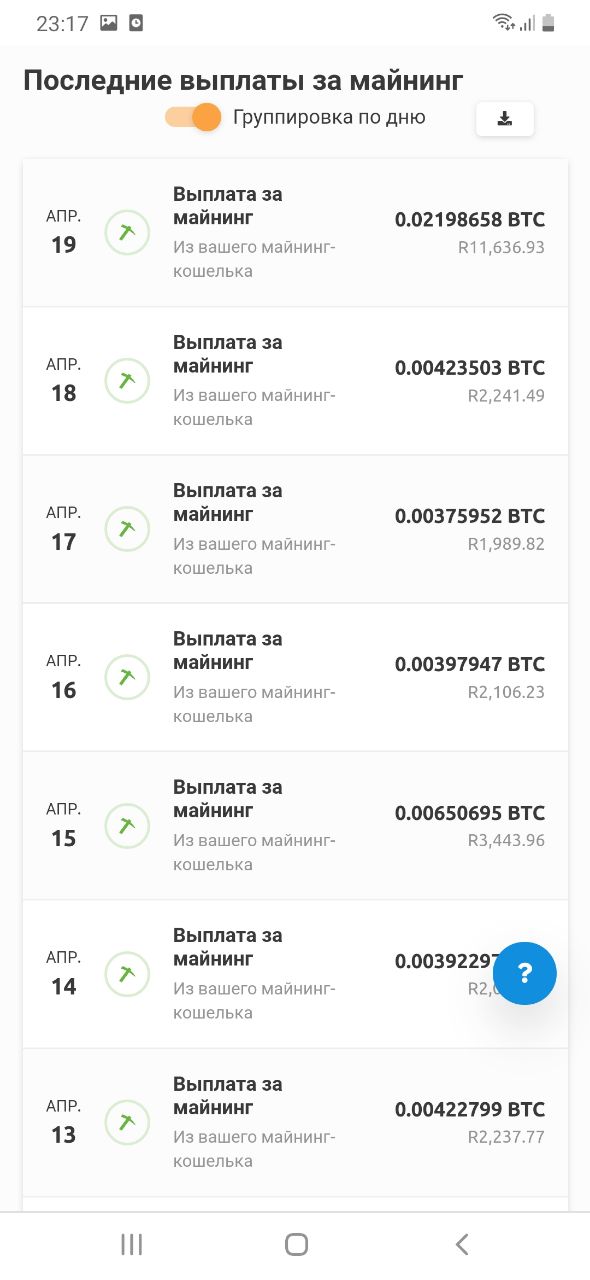Viewport: 590px width, 1280px height.
Task: Tap the pickaxe icon for April 17
Action: [127, 529]
